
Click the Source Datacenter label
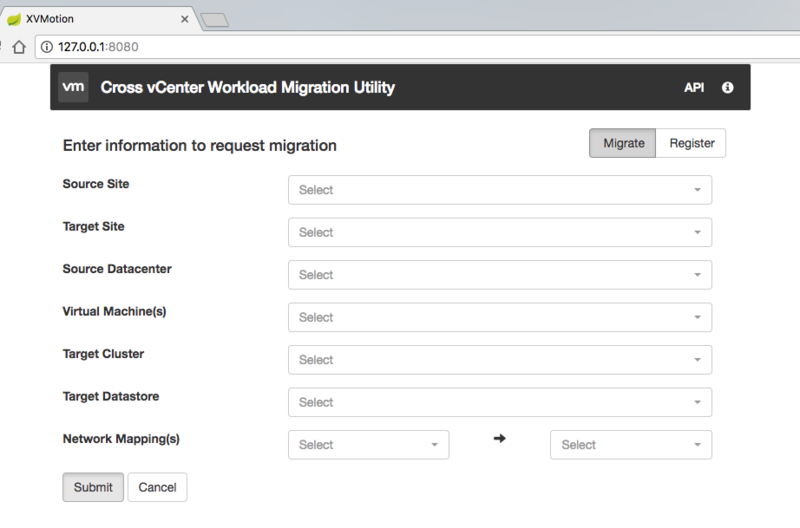click(x=117, y=269)
